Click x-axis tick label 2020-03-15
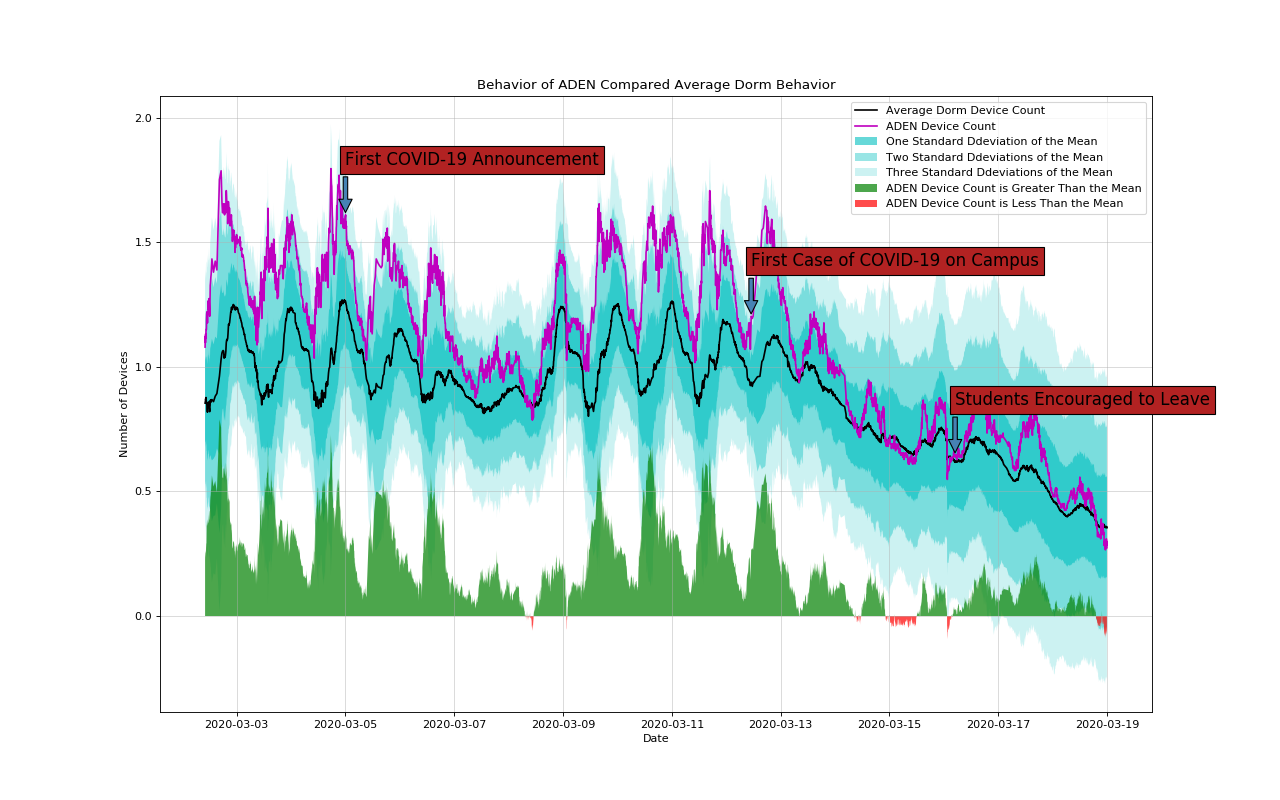Screen dimensions: 1280x800 click(889, 723)
